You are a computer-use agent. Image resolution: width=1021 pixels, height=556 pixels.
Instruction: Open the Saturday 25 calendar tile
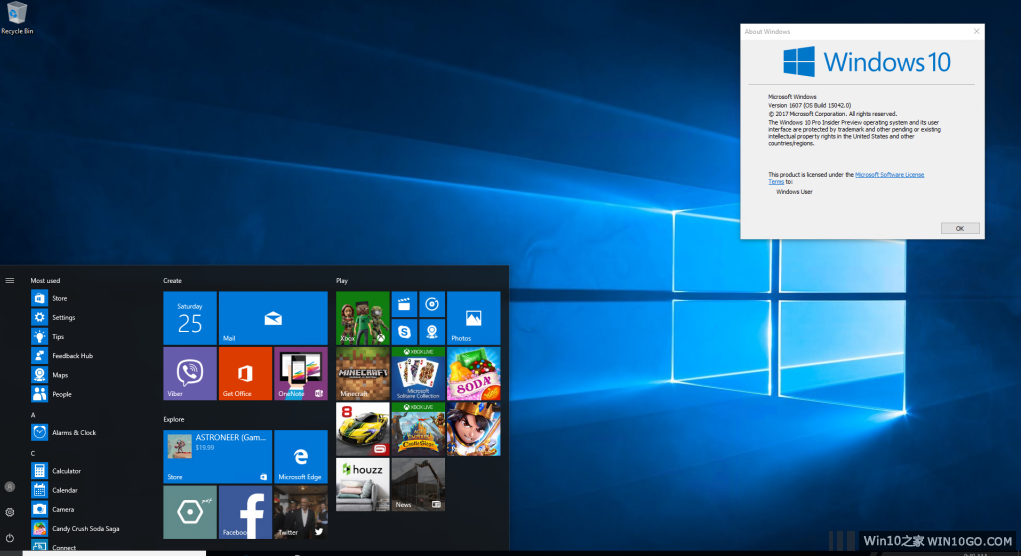[x=190, y=318]
